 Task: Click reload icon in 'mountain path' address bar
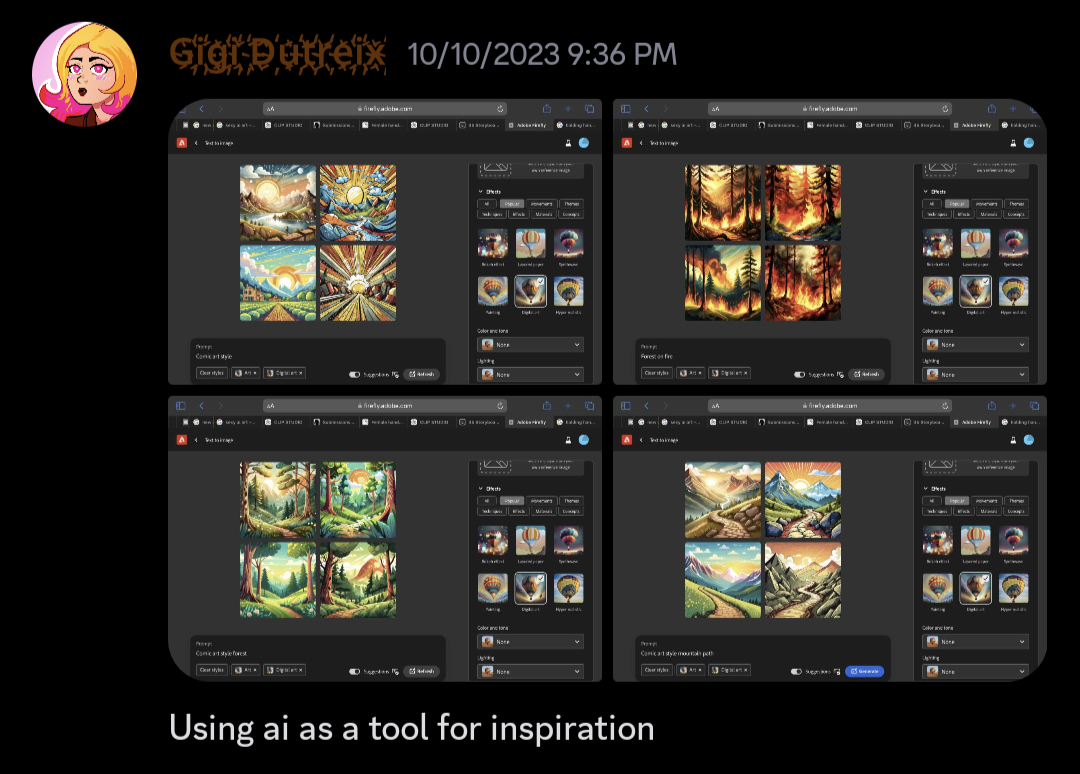(x=945, y=406)
